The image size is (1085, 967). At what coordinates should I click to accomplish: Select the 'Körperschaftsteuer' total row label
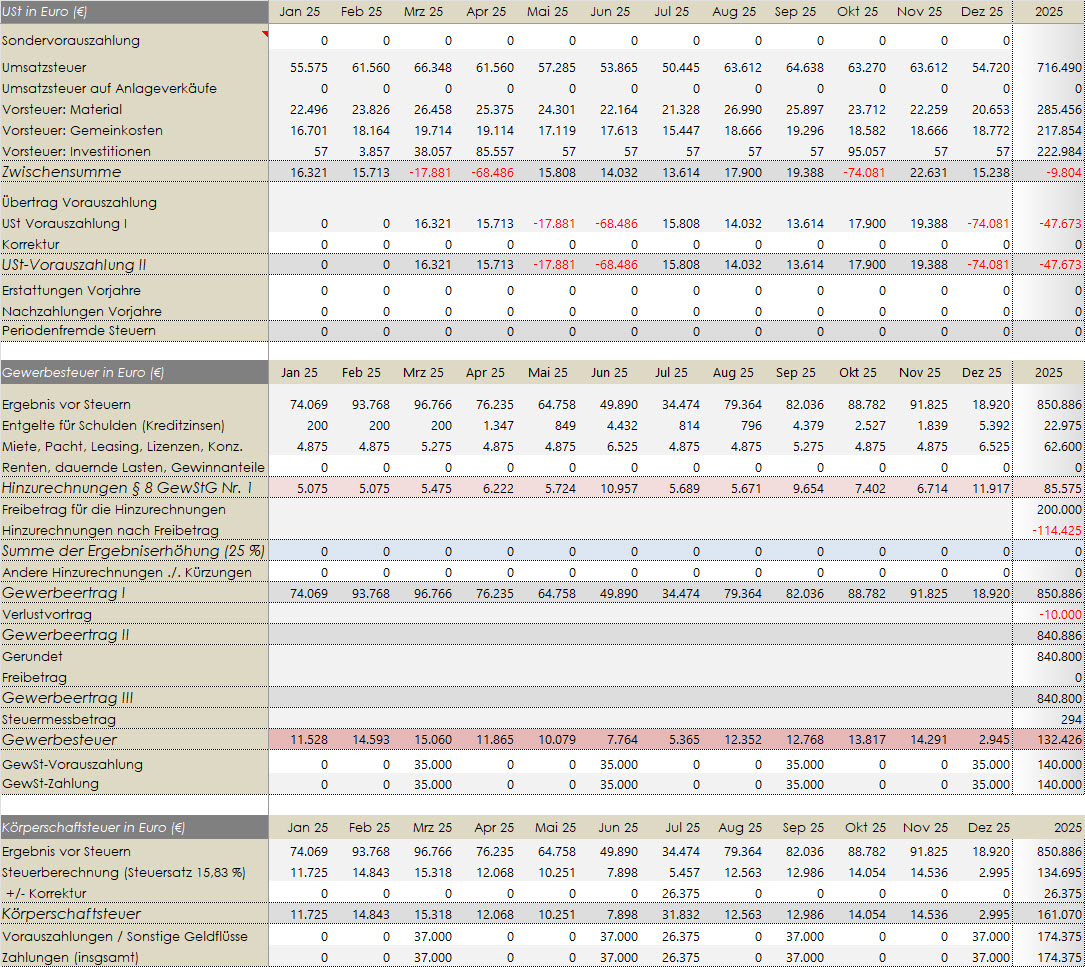coord(71,914)
